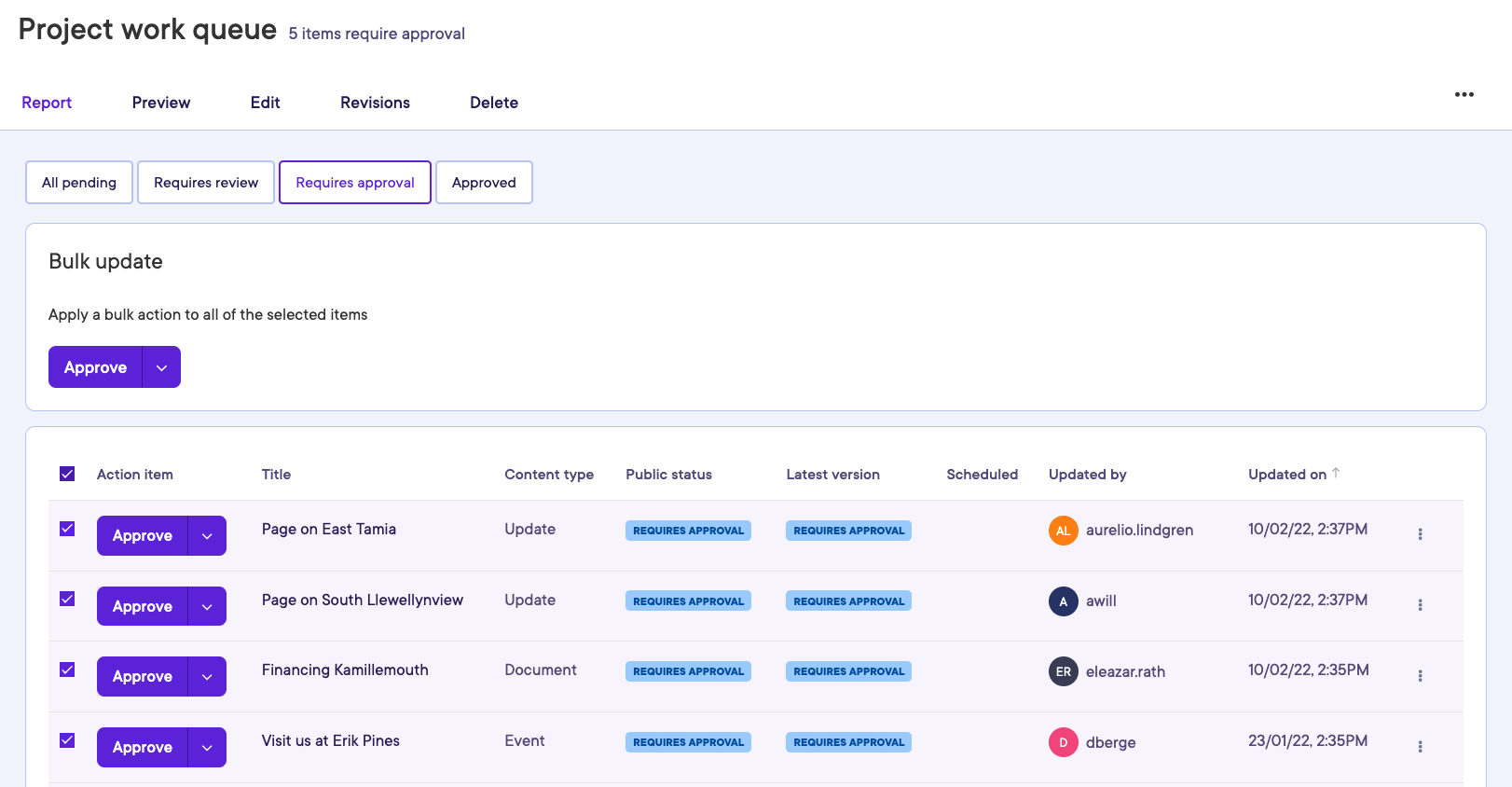Screen dimensions: 1512x787
Task: Click the bulk update Approve button
Action: point(95,367)
